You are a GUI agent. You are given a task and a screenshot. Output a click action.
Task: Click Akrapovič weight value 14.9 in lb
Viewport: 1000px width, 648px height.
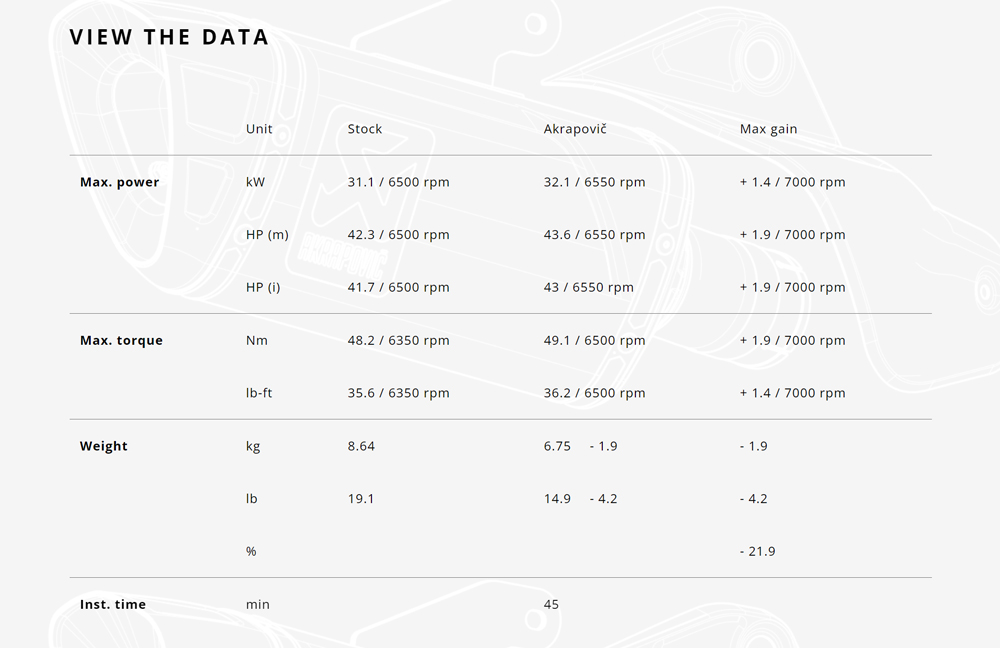coord(557,499)
